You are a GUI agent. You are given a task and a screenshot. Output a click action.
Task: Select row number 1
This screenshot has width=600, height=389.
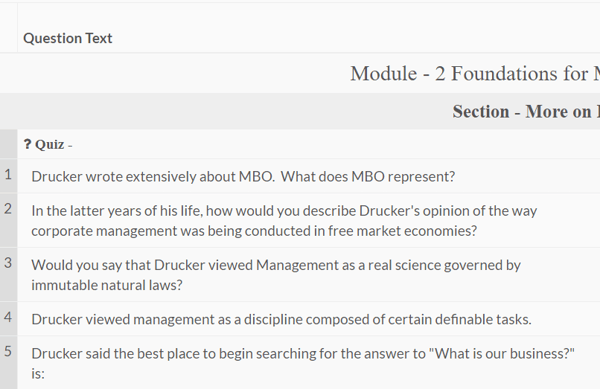click(x=8, y=174)
